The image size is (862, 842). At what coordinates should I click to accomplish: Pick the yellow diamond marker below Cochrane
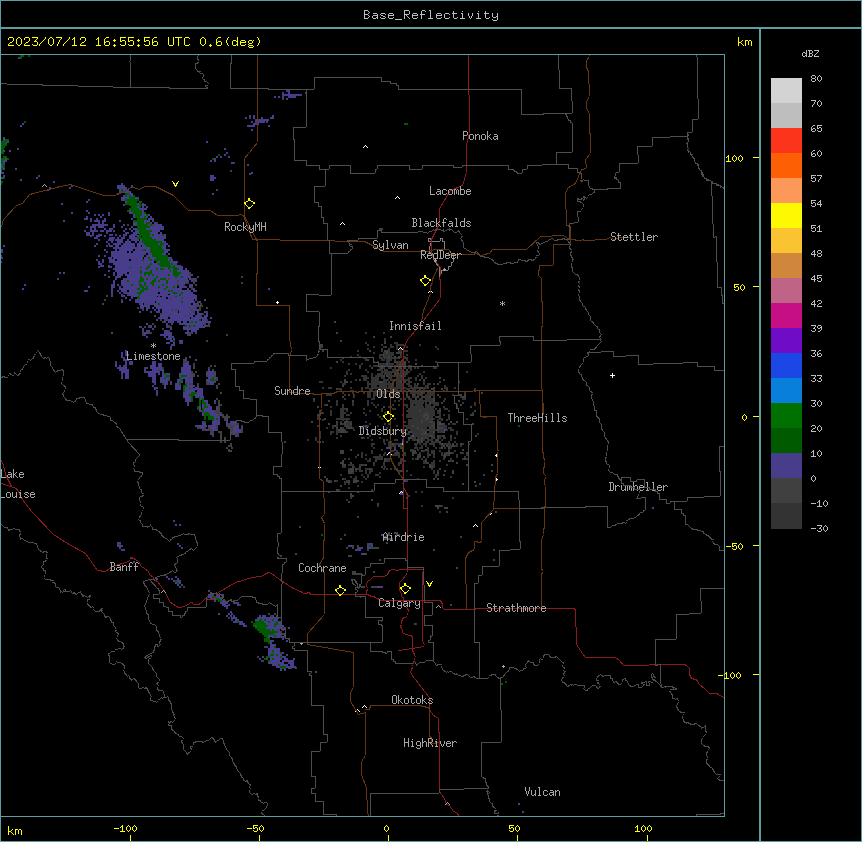[x=340, y=590]
